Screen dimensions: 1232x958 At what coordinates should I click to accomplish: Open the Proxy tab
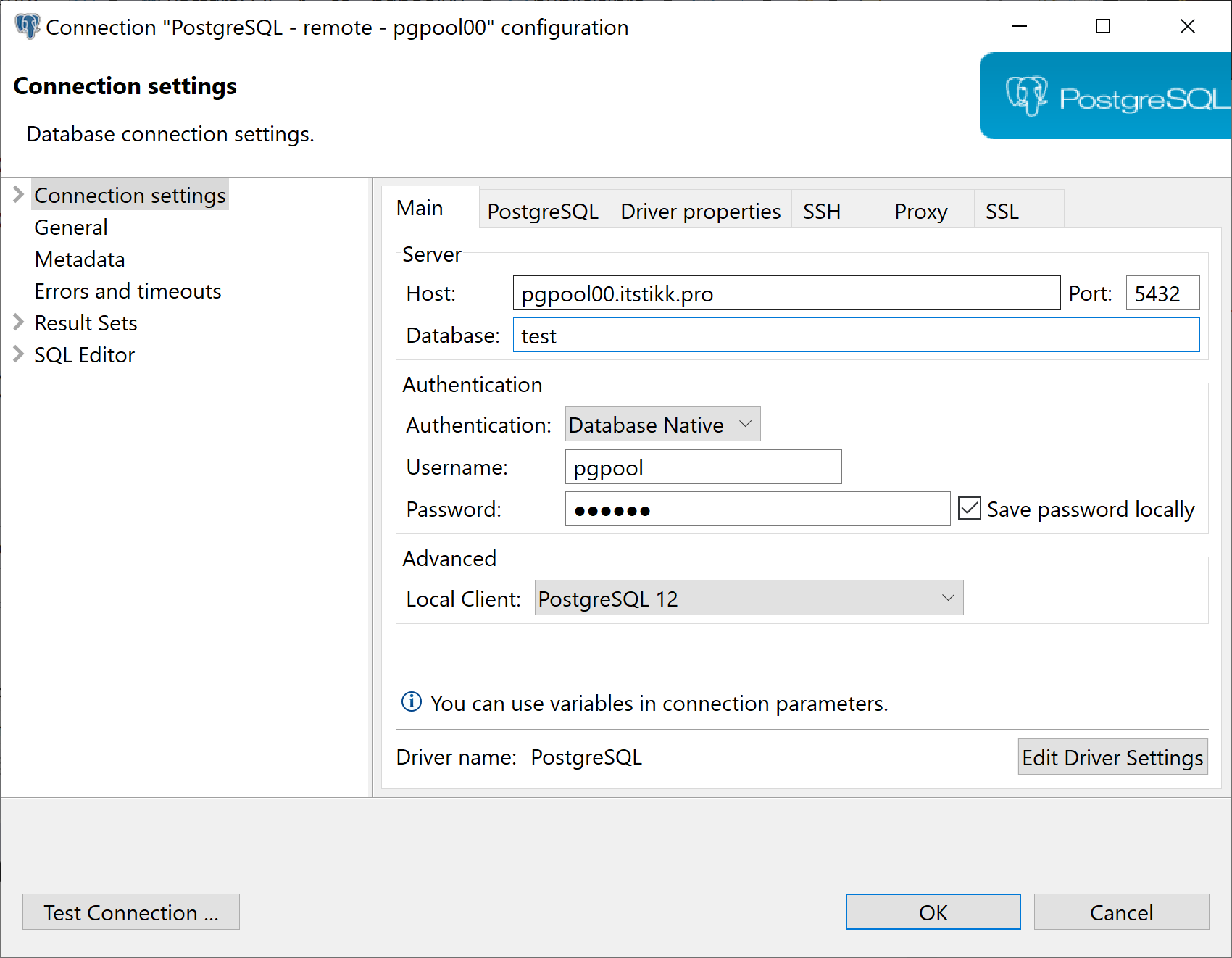point(920,210)
